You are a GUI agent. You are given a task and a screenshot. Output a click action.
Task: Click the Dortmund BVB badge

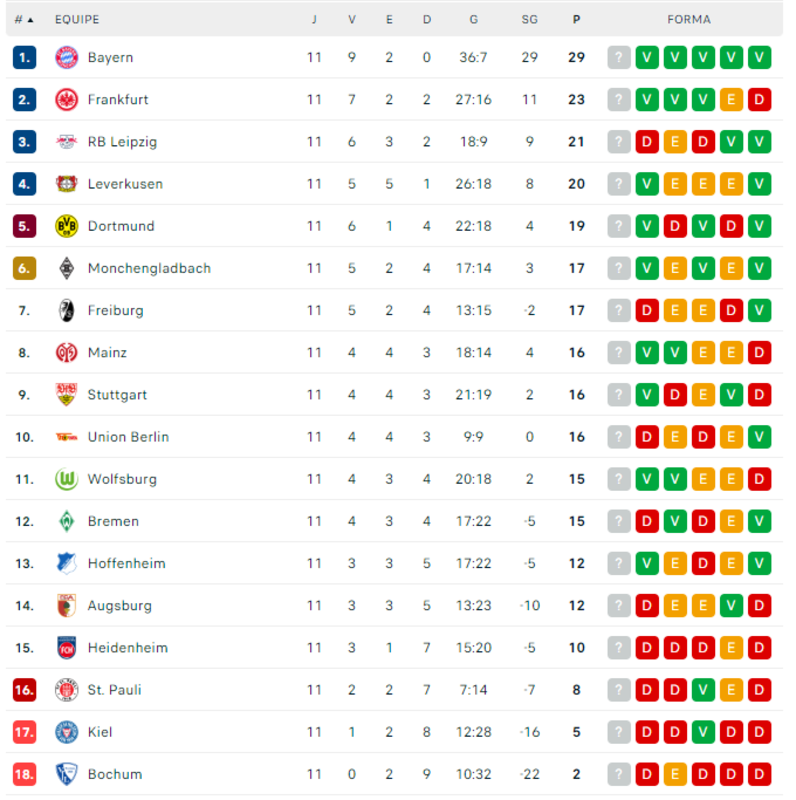coord(66,226)
